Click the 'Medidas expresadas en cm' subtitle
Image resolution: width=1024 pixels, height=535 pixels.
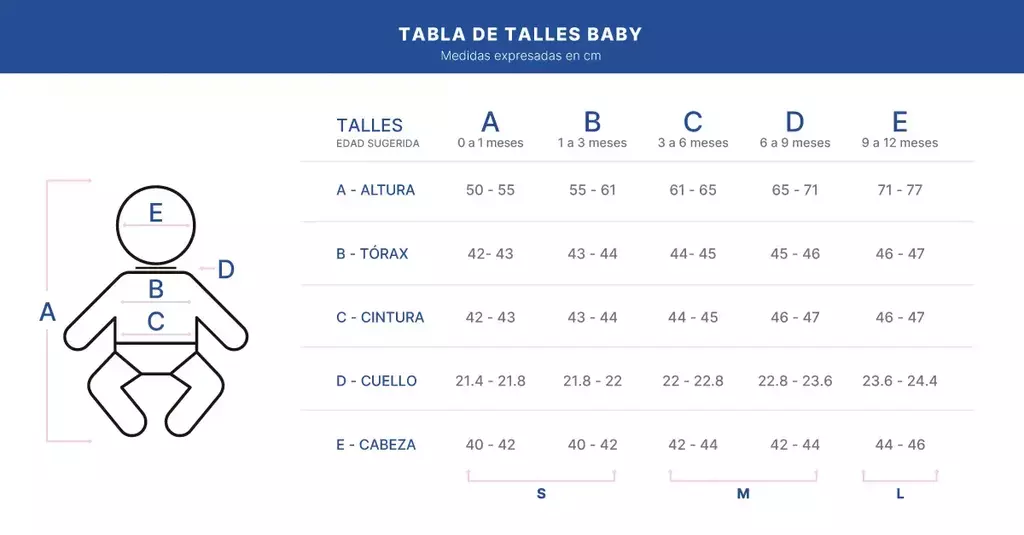[x=520, y=56]
